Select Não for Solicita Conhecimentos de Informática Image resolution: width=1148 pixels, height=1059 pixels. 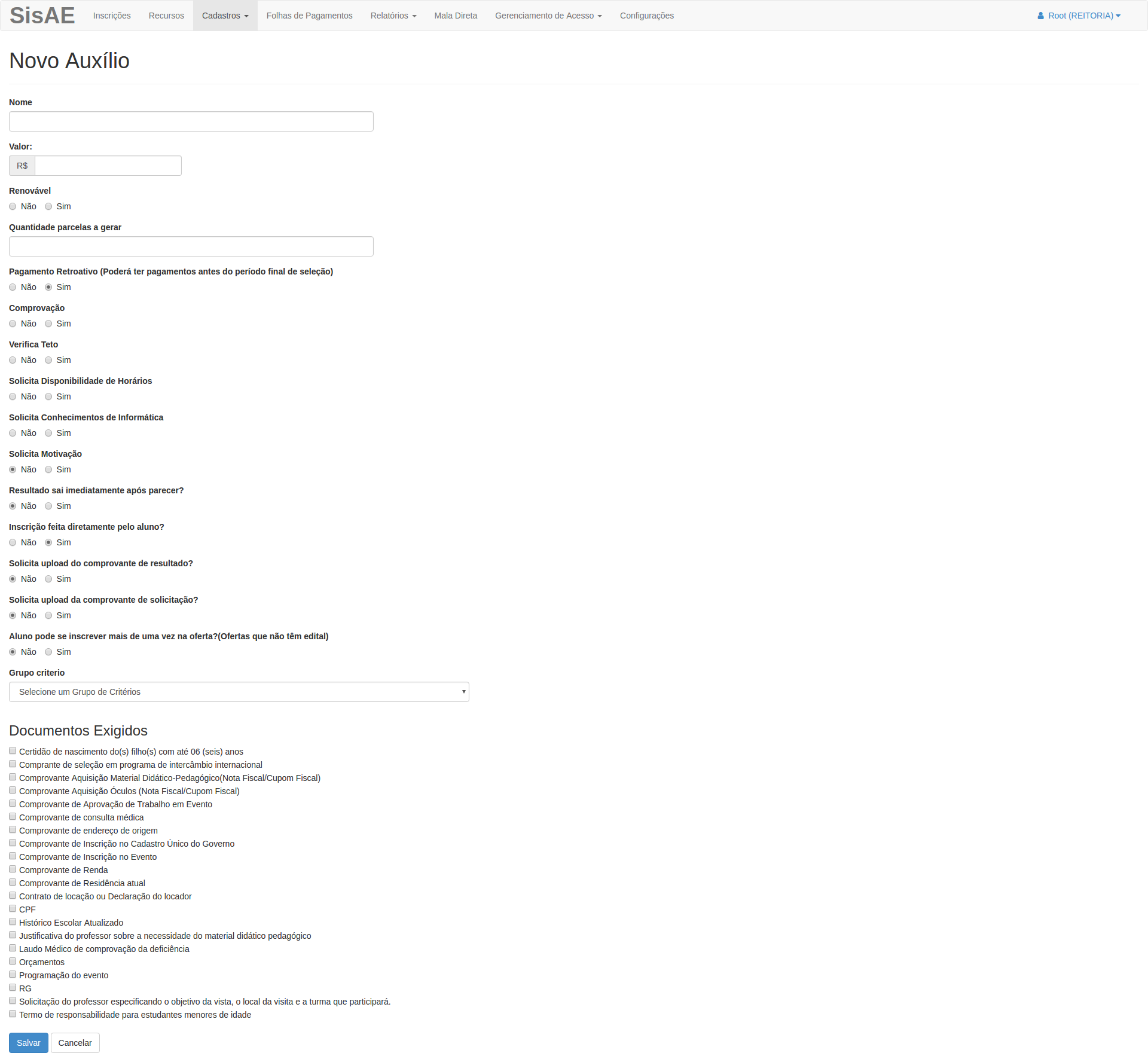(x=13, y=433)
